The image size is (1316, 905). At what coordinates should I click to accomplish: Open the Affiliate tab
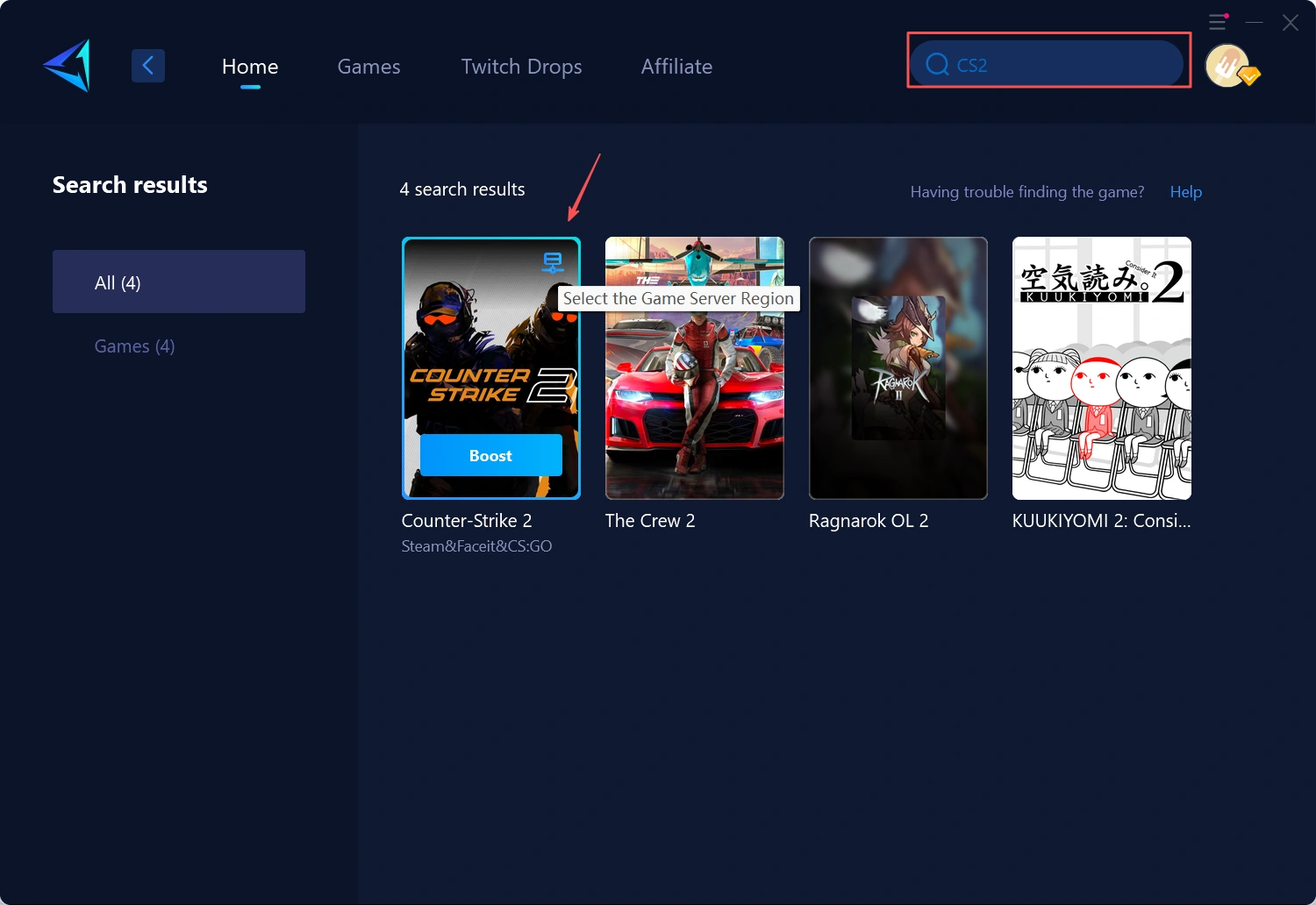tap(676, 67)
